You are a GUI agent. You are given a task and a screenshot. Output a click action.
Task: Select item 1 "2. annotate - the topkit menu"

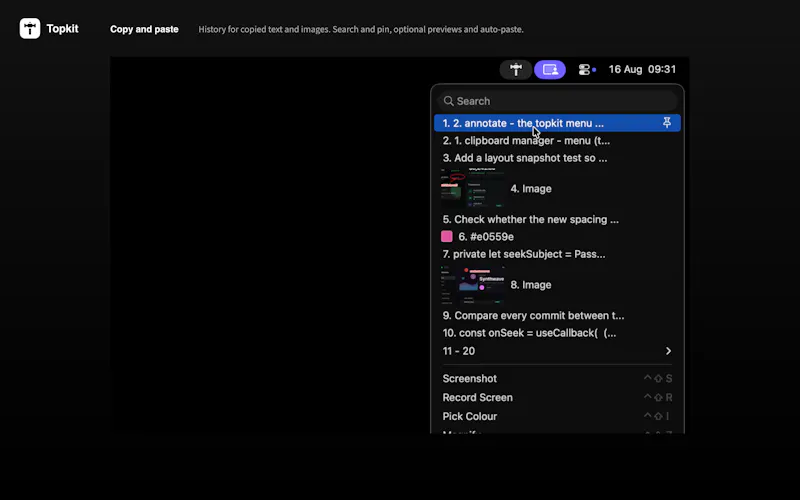(x=557, y=123)
